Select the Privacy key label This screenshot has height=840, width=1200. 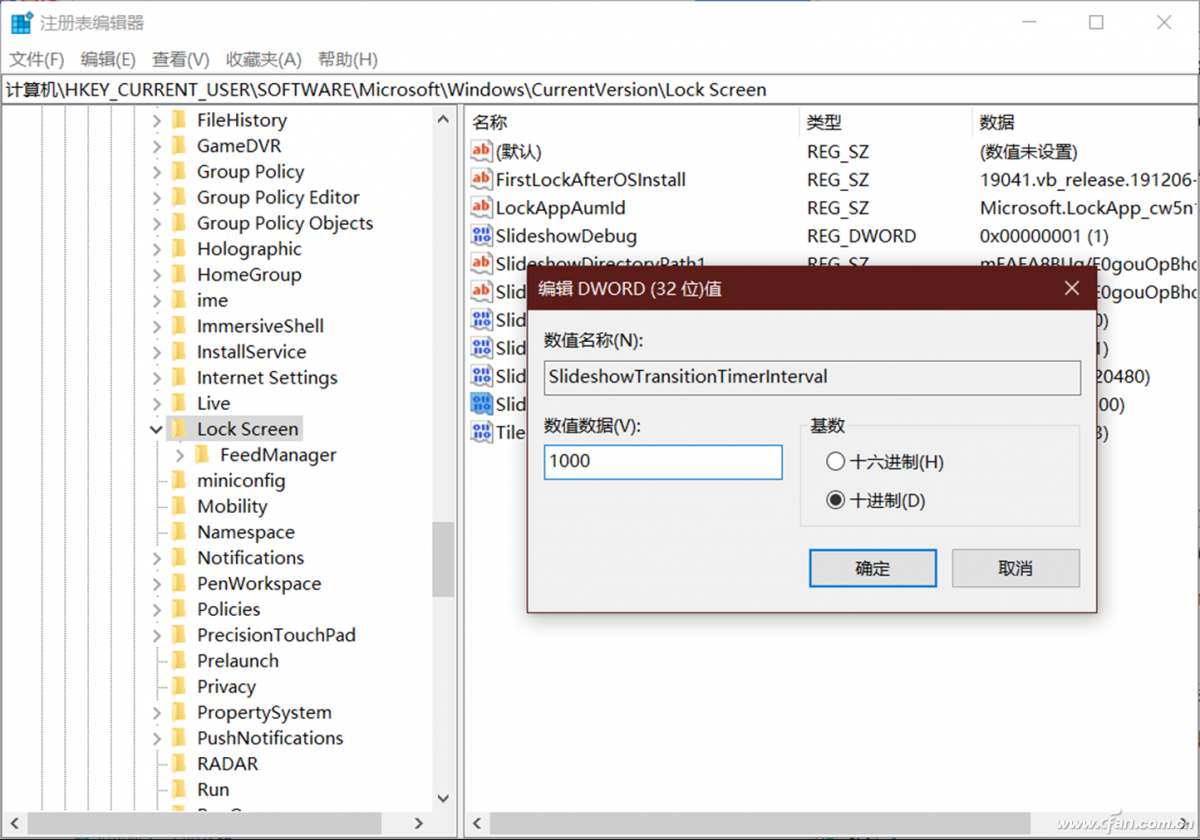coord(226,687)
